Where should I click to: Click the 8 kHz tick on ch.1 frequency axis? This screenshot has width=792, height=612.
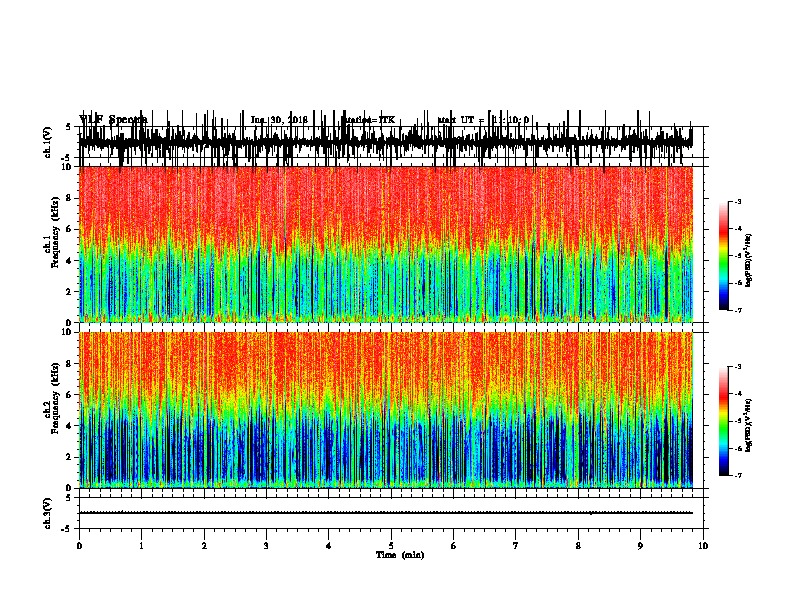(69, 198)
